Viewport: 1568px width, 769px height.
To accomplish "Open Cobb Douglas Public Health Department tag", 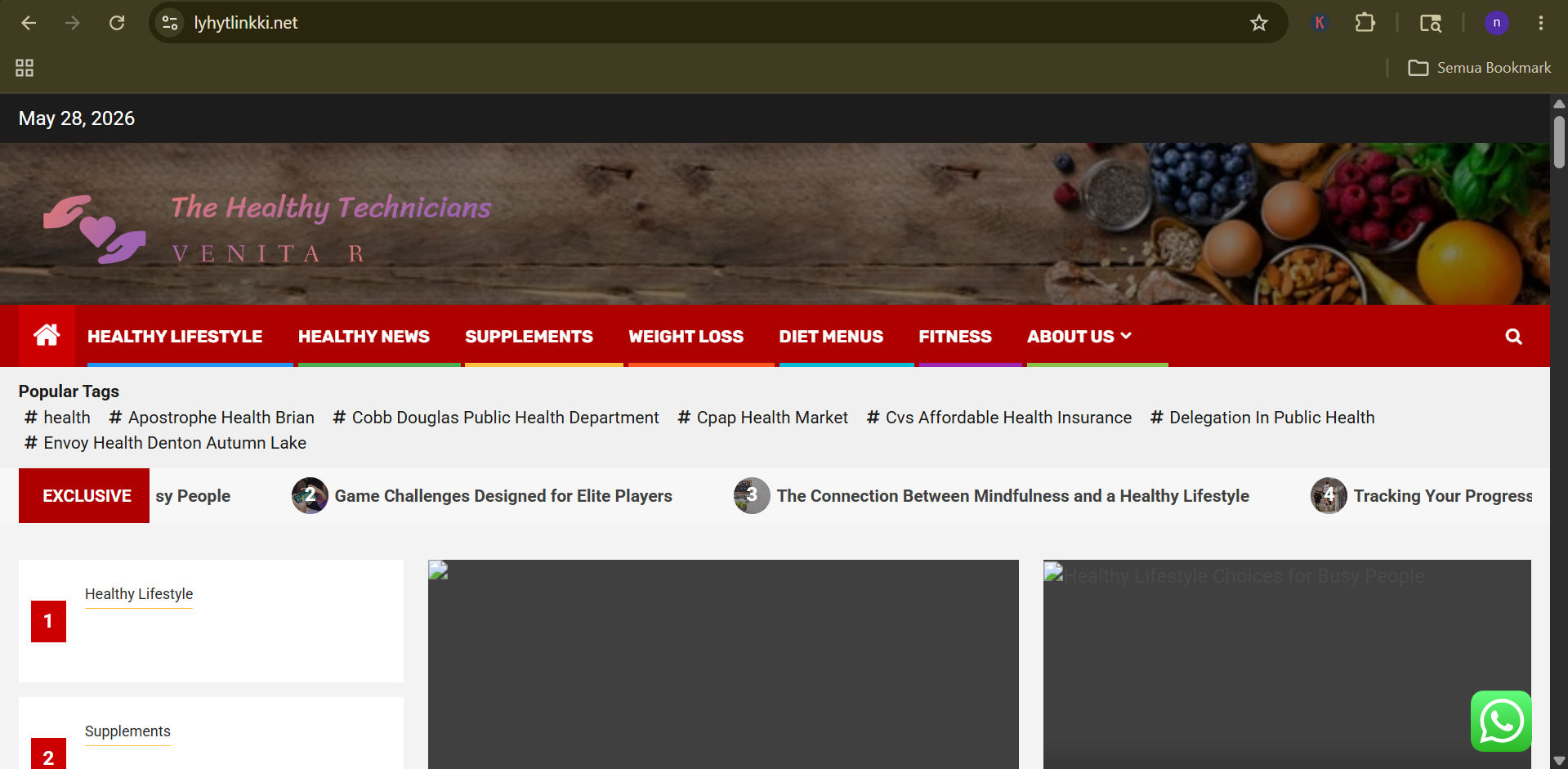I will tap(496, 418).
